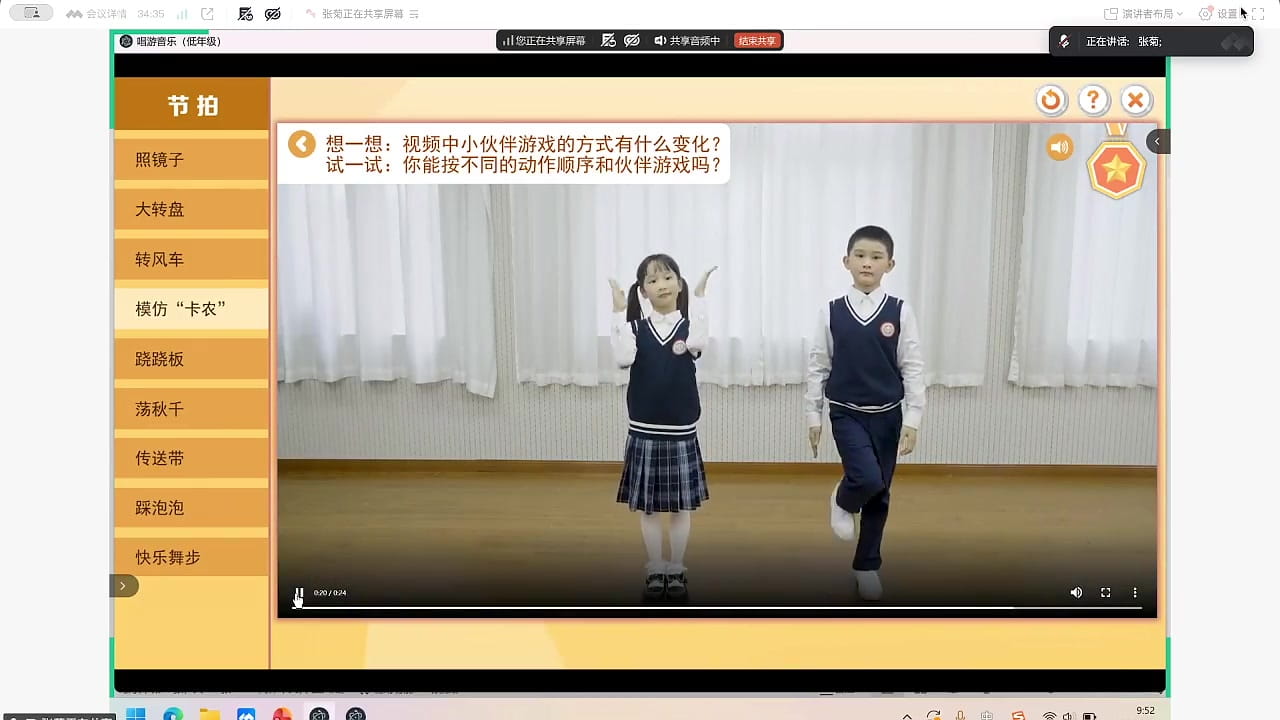The image size is (1280, 720).
Task: Open the 照镜子 lesson
Action: click(191, 160)
